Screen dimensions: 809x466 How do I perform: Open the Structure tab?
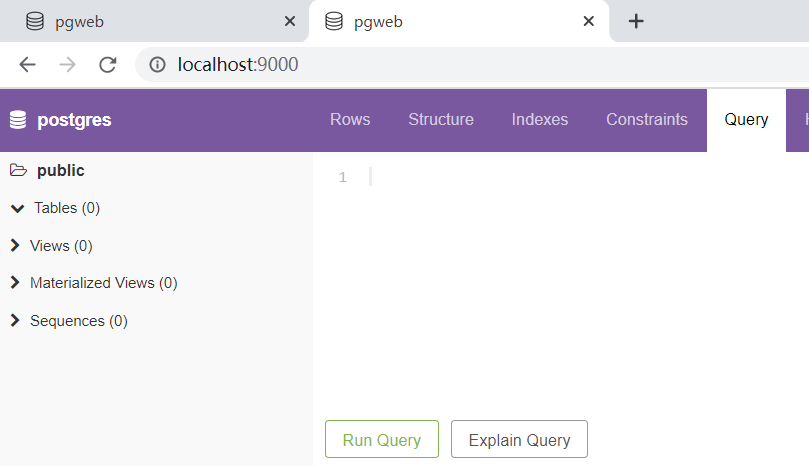(x=441, y=120)
